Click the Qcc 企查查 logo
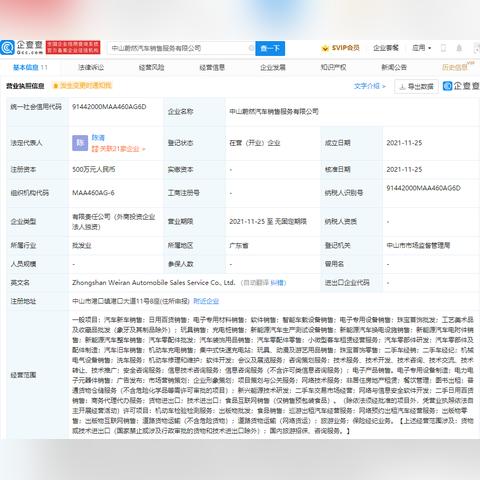This screenshot has height=480, width=480. pos(22,48)
